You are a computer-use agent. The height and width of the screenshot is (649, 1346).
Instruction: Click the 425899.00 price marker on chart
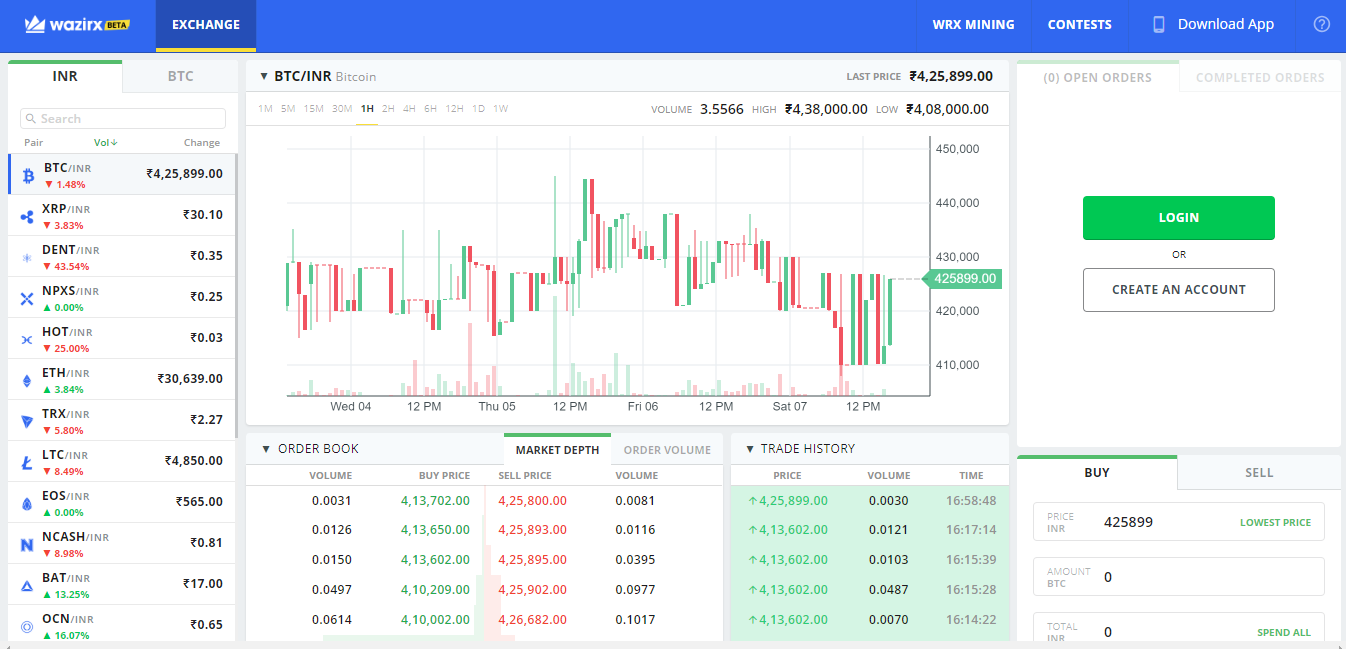tap(962, 279)
